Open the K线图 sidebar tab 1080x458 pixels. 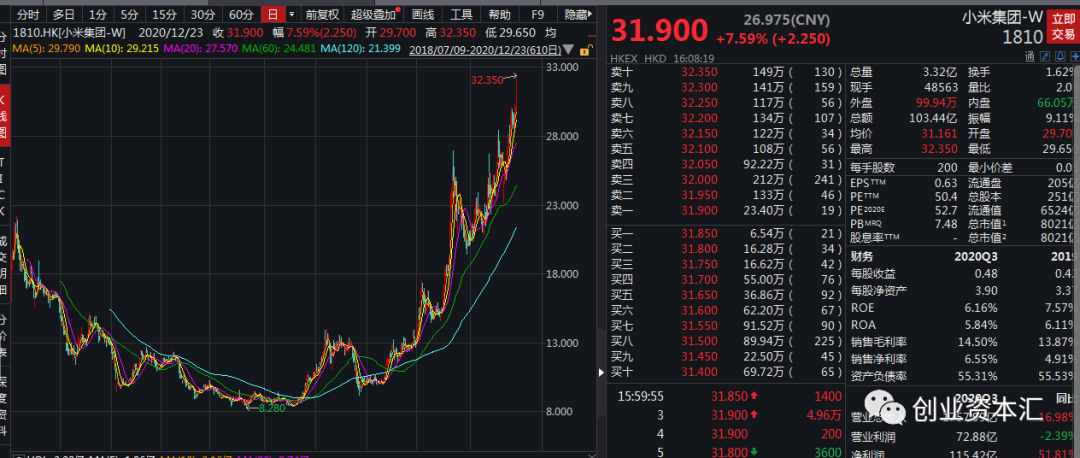coord(4,115)
